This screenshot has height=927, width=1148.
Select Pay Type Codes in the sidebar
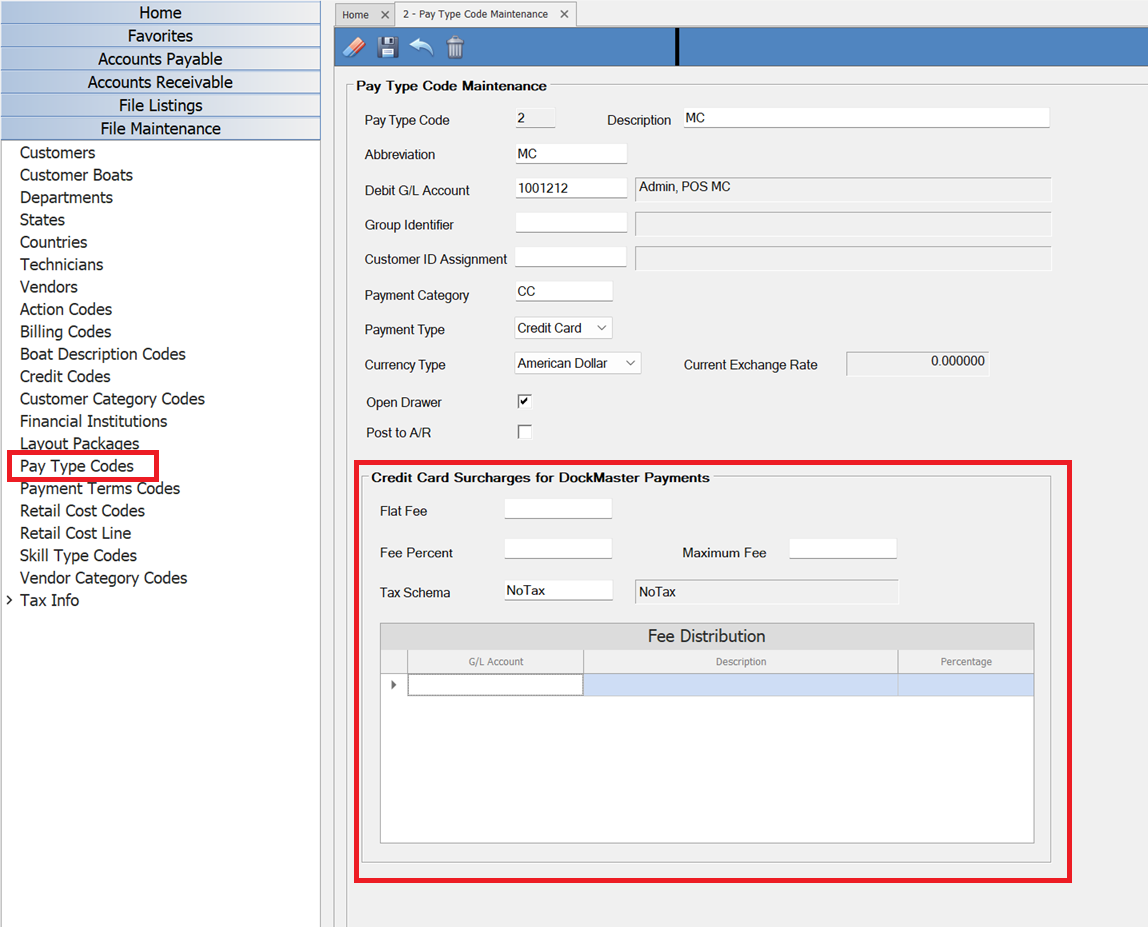(x=77, y=466)
